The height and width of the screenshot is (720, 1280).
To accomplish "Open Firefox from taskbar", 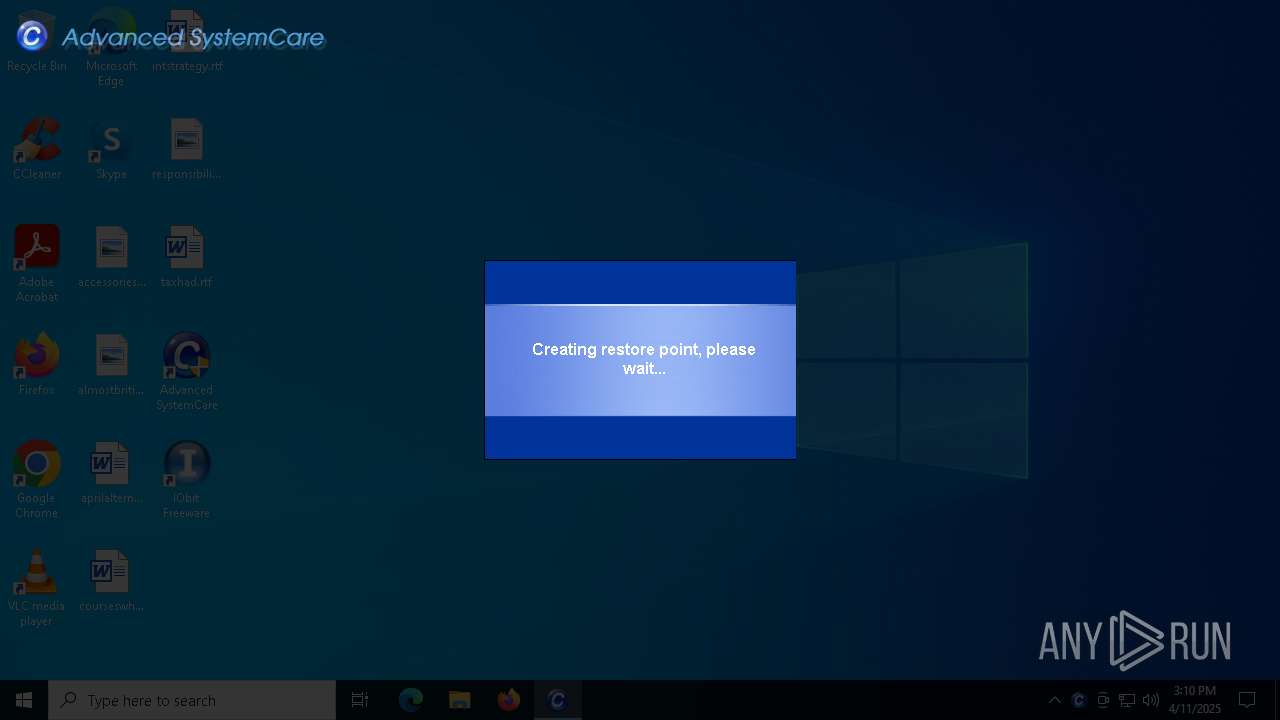I will [x=509, y=700].
